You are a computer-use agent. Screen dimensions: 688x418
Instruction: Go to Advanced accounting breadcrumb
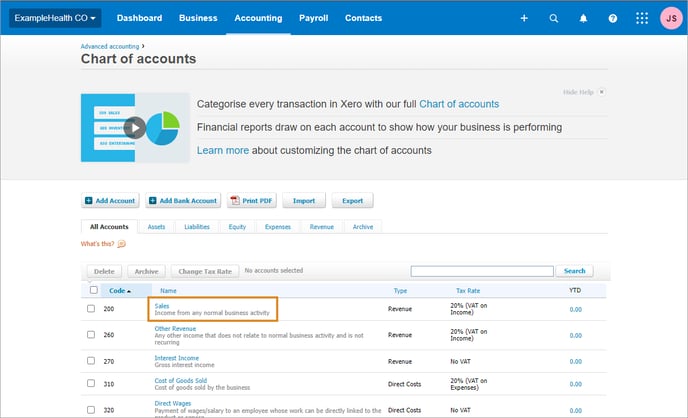coord(110,46)
